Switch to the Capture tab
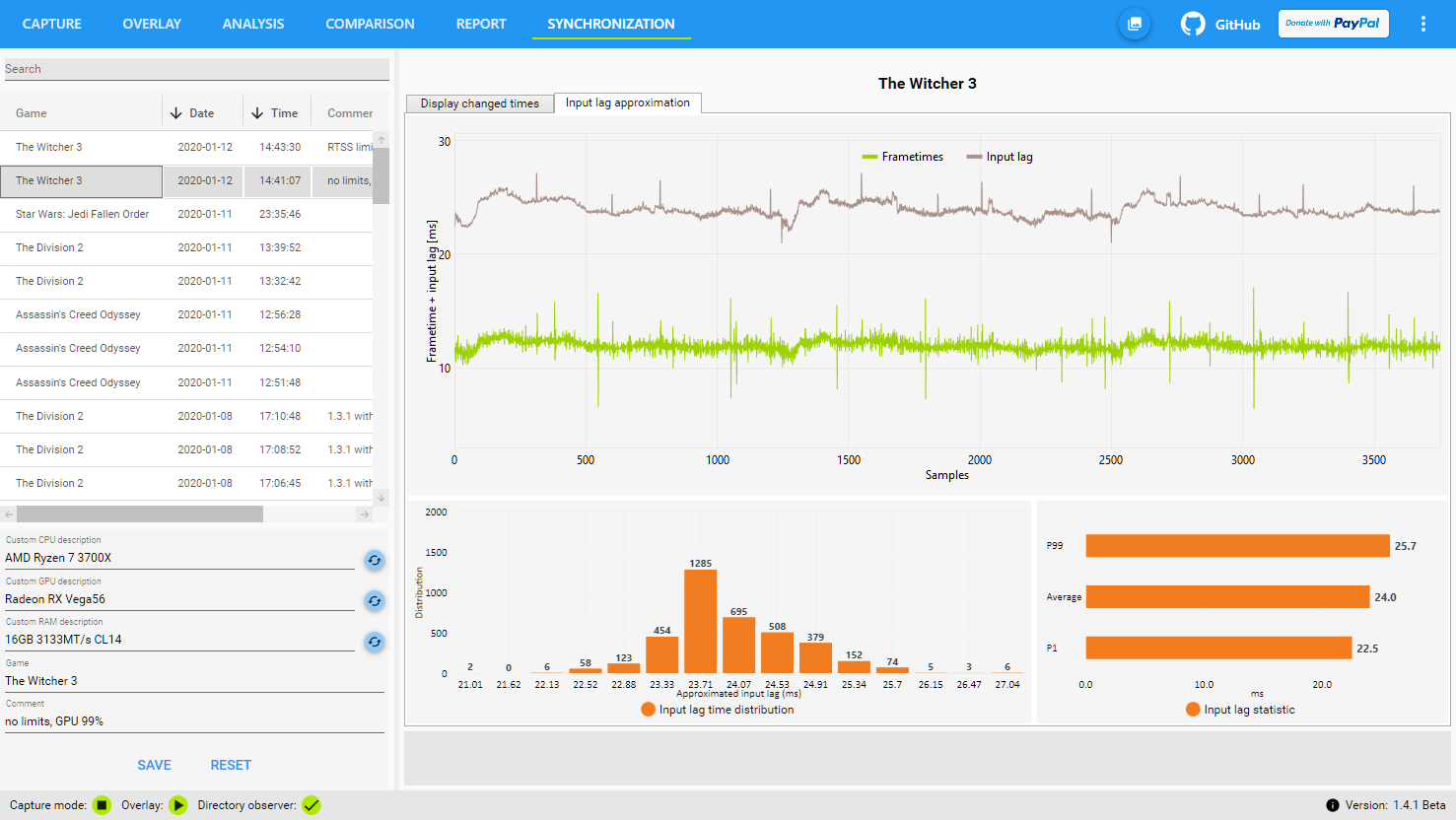This screenshot has height=820, width=1456. 52,24
